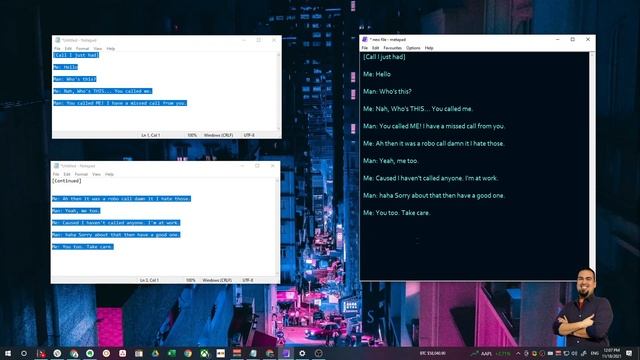Screen dimensions: 640x360
Task: Open the notification center icon
Action: [629, 353]
